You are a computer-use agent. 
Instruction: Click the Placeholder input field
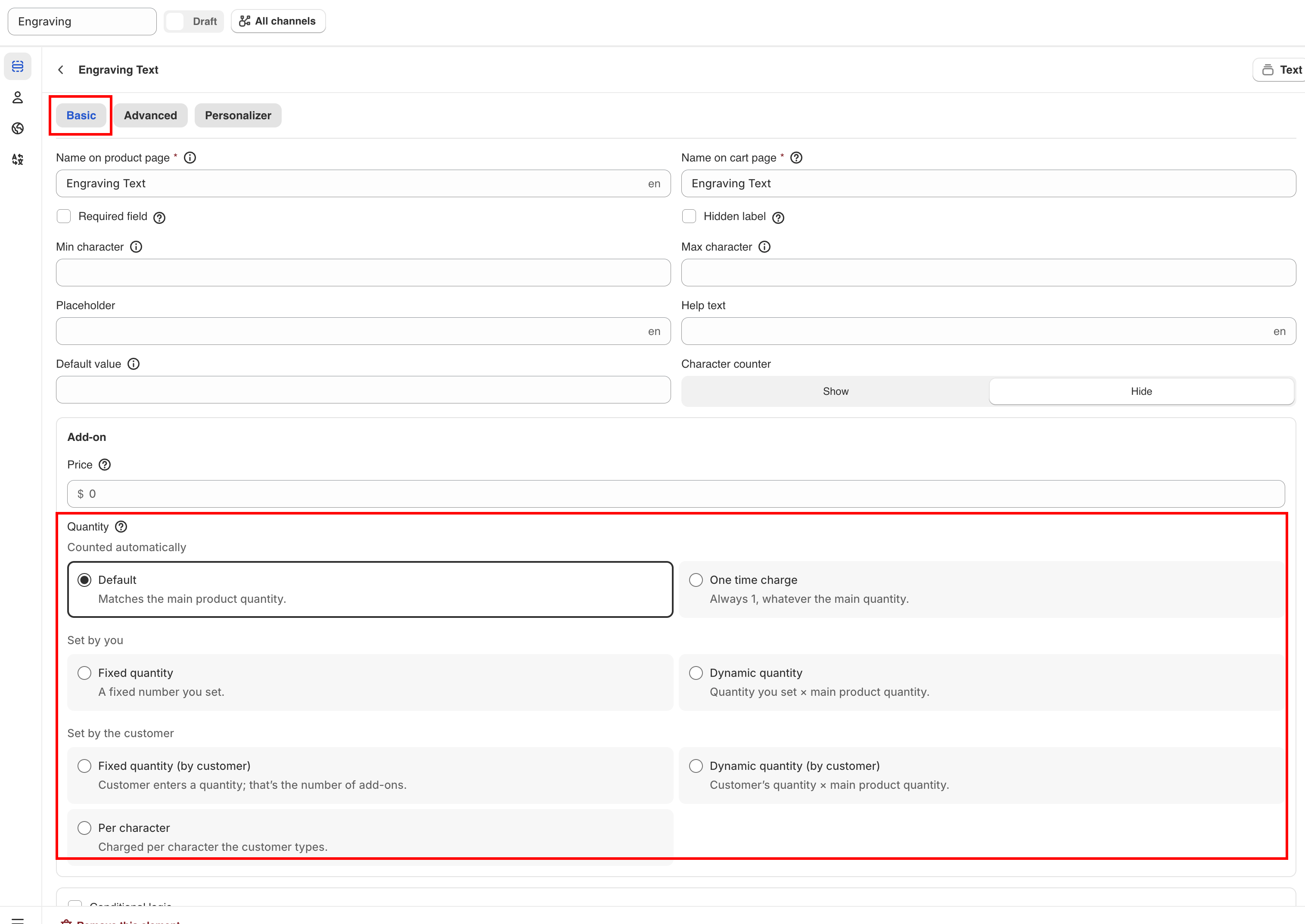pyautogui.click(x=363, y=331)
